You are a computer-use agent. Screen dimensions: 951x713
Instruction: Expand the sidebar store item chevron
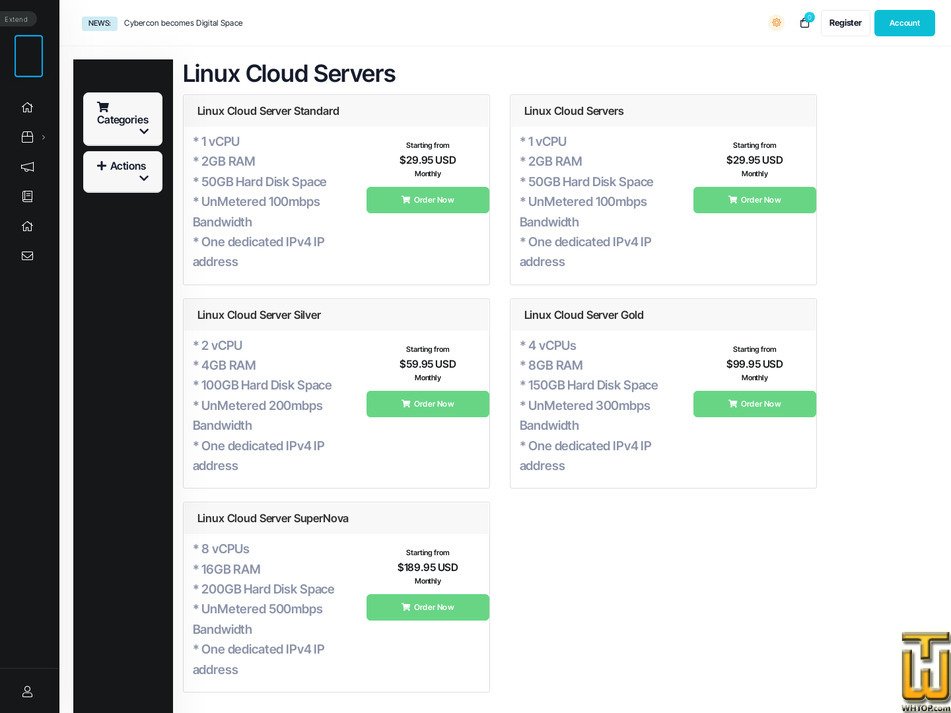coord(44,137)
